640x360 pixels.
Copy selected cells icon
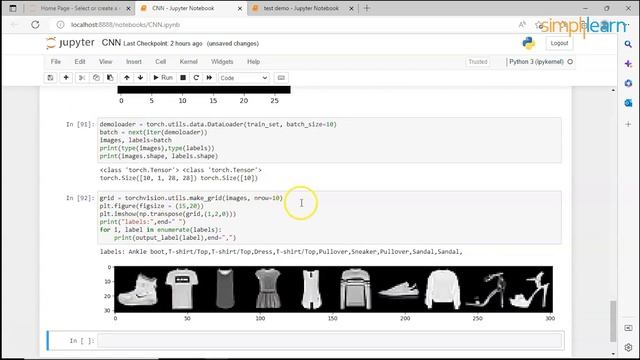click(96, 78)
